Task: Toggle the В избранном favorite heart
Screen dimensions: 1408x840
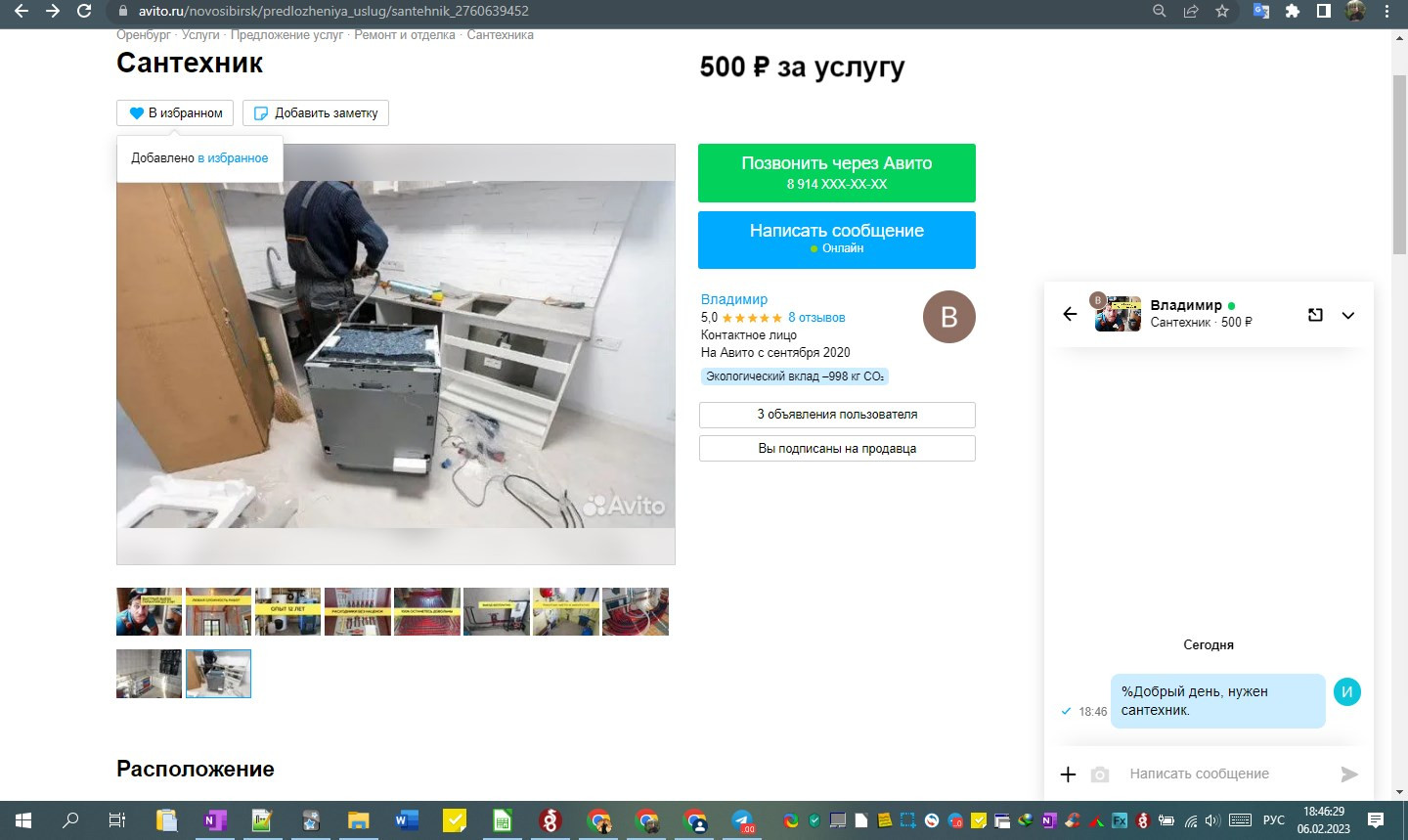Action: click(x=176, y=112)
